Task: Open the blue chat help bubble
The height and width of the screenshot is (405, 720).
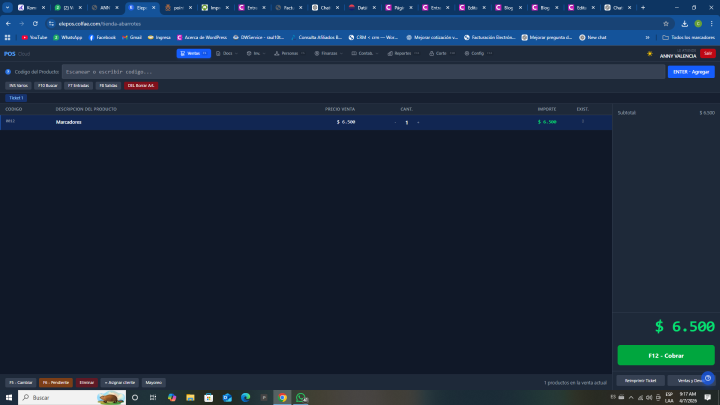Action: (708, 378)
